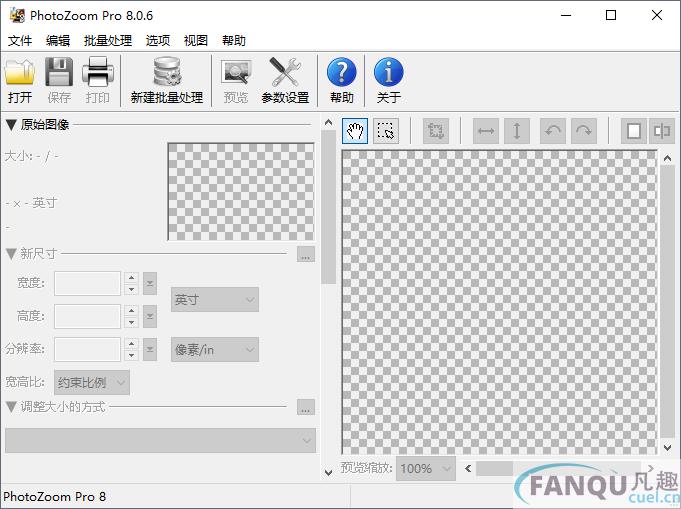Switch to single preview pane view
This screenshot has width=681, height=509.
click(634, 131)
